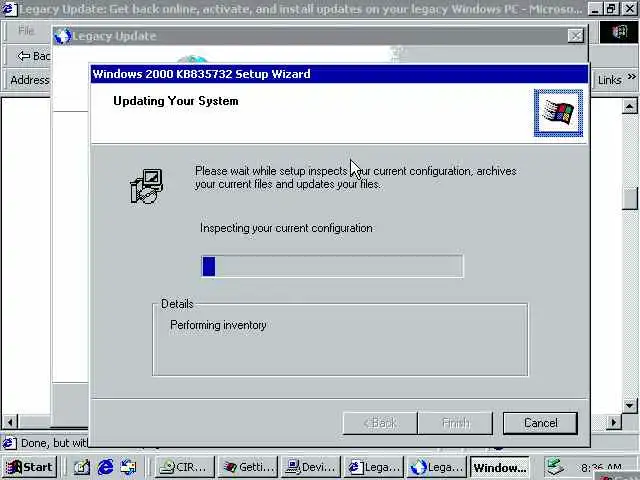Image resolution: width=640 pixels, height=480 pixels.
Task: Click the setup progress bar
Action: pos(332,266)
